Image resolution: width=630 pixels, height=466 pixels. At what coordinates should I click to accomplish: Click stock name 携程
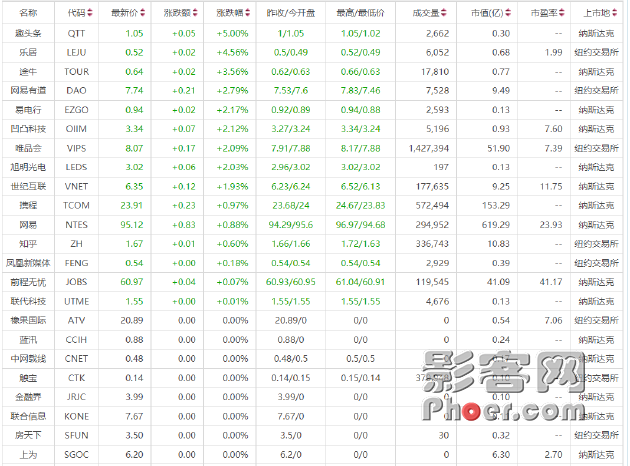[x=28, y=206]
